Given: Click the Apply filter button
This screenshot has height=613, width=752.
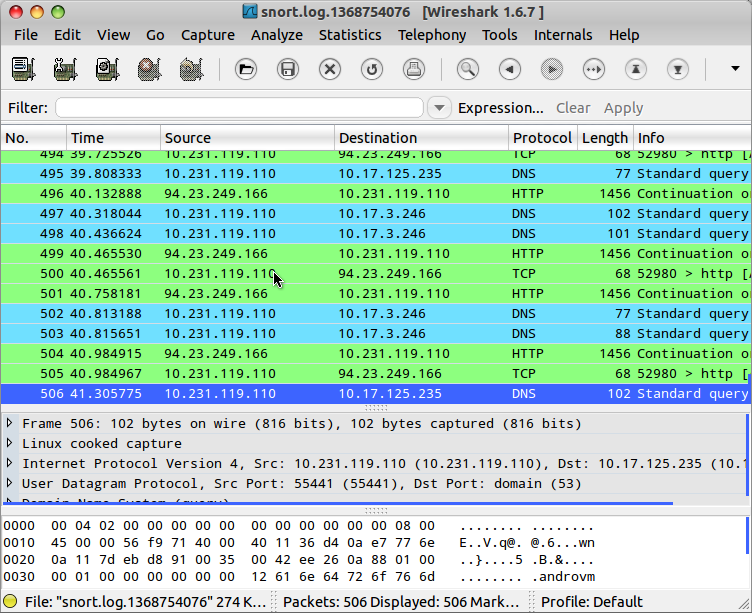Looking at the screenshot, I should tap(623, 108).
